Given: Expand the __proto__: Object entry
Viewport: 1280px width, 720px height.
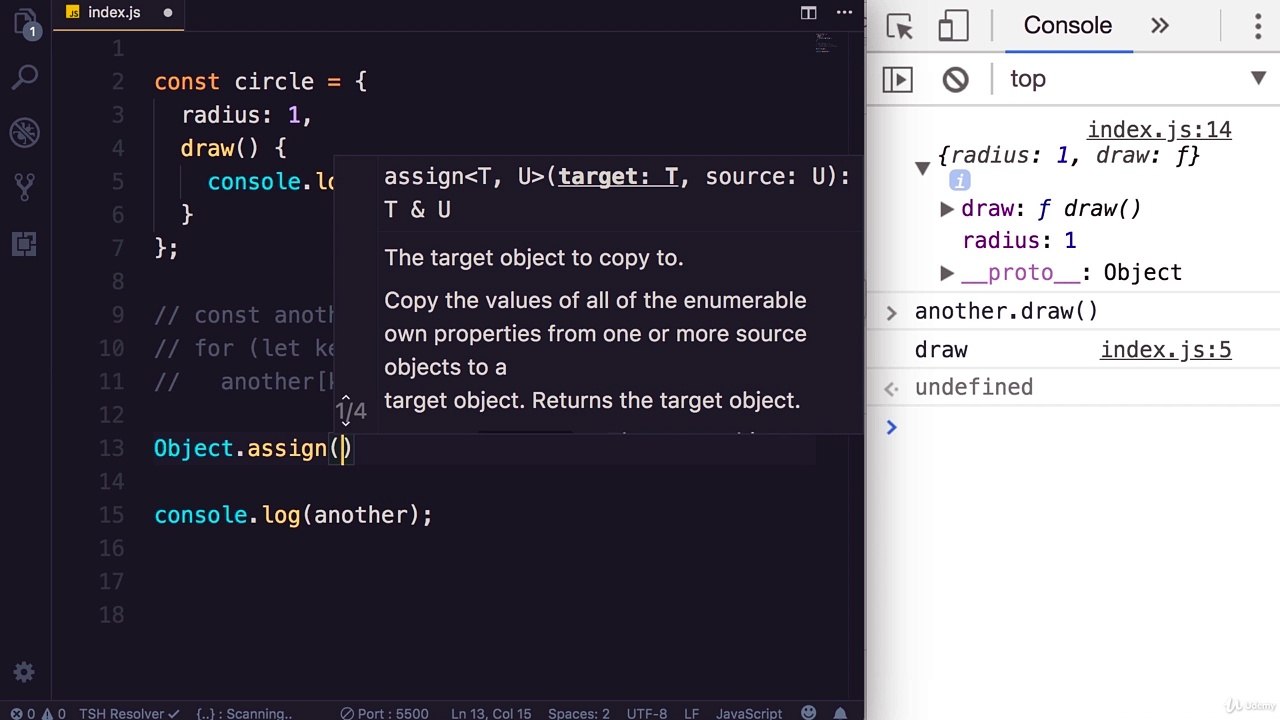Looking at the screenshot, I should 946,273.
